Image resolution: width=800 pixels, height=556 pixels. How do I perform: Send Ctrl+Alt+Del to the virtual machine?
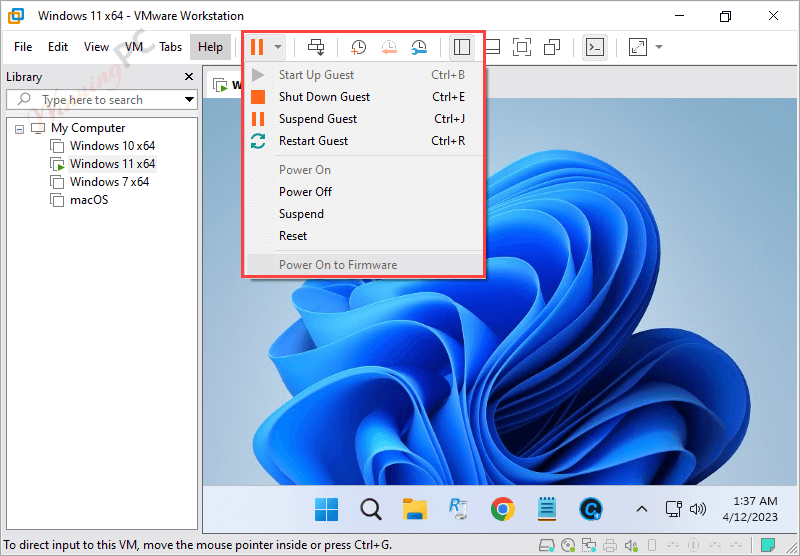pyautogui.click(x=316, y=47)
